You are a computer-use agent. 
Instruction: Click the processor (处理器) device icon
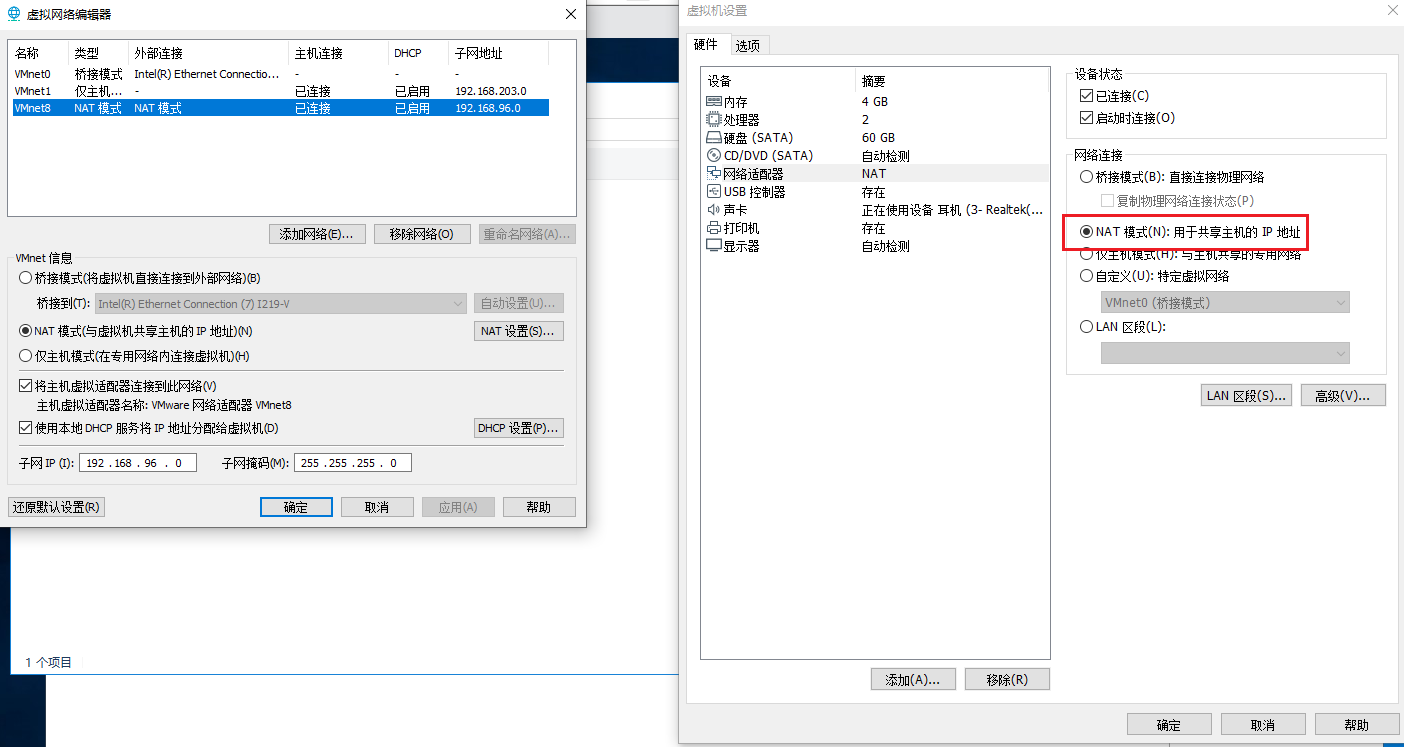[x=714, y=120]
